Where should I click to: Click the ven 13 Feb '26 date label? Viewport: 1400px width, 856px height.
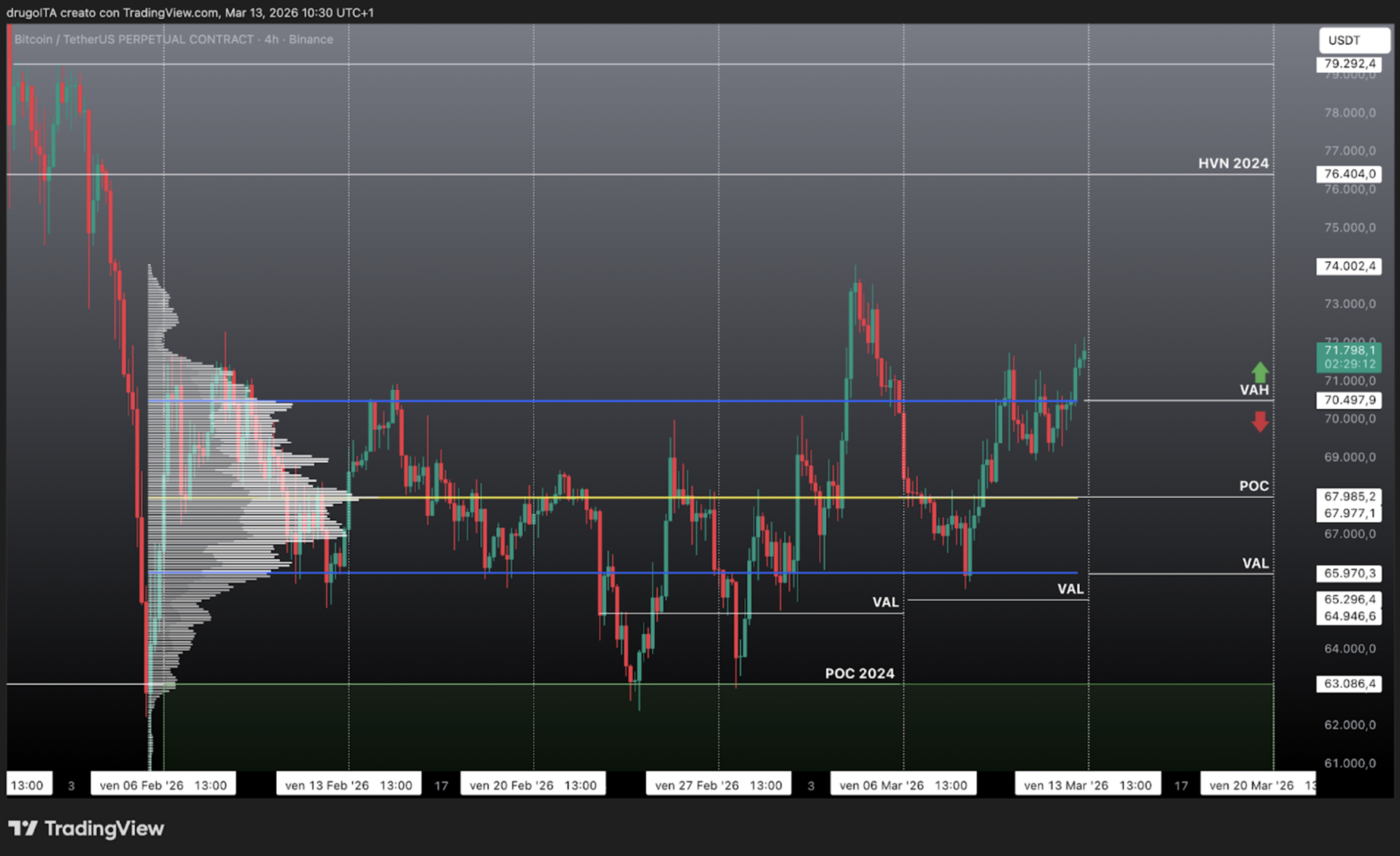point(349,785)
